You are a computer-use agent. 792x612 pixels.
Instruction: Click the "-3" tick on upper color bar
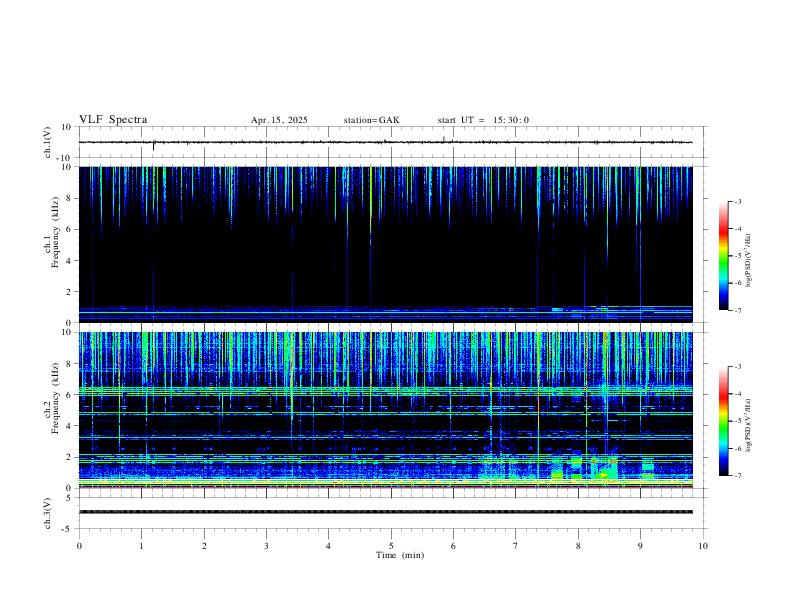point(738,201)
